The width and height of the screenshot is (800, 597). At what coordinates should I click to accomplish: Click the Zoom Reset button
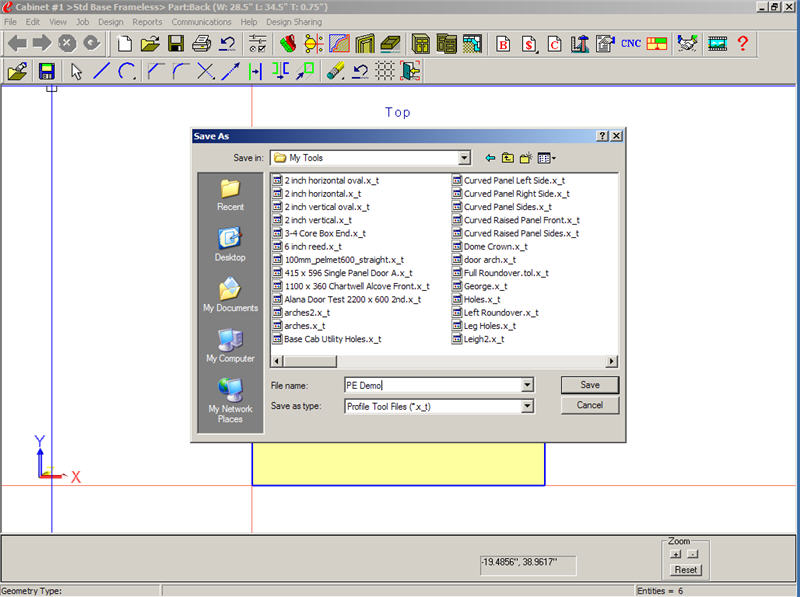[685, 569]
